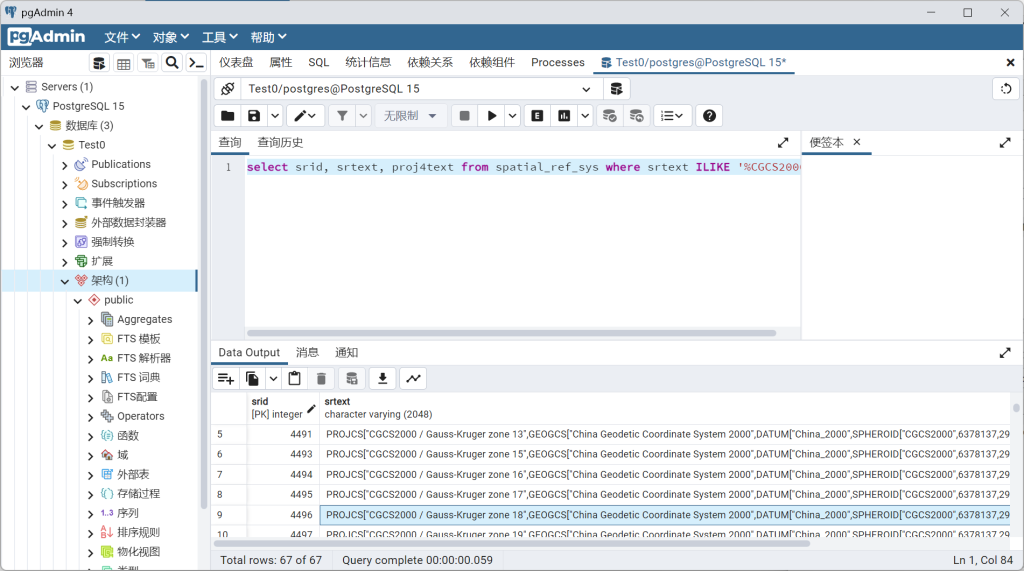Click view data table icon in browser
This screenshot has height=571, width=1024.
(x=123, y=63)
